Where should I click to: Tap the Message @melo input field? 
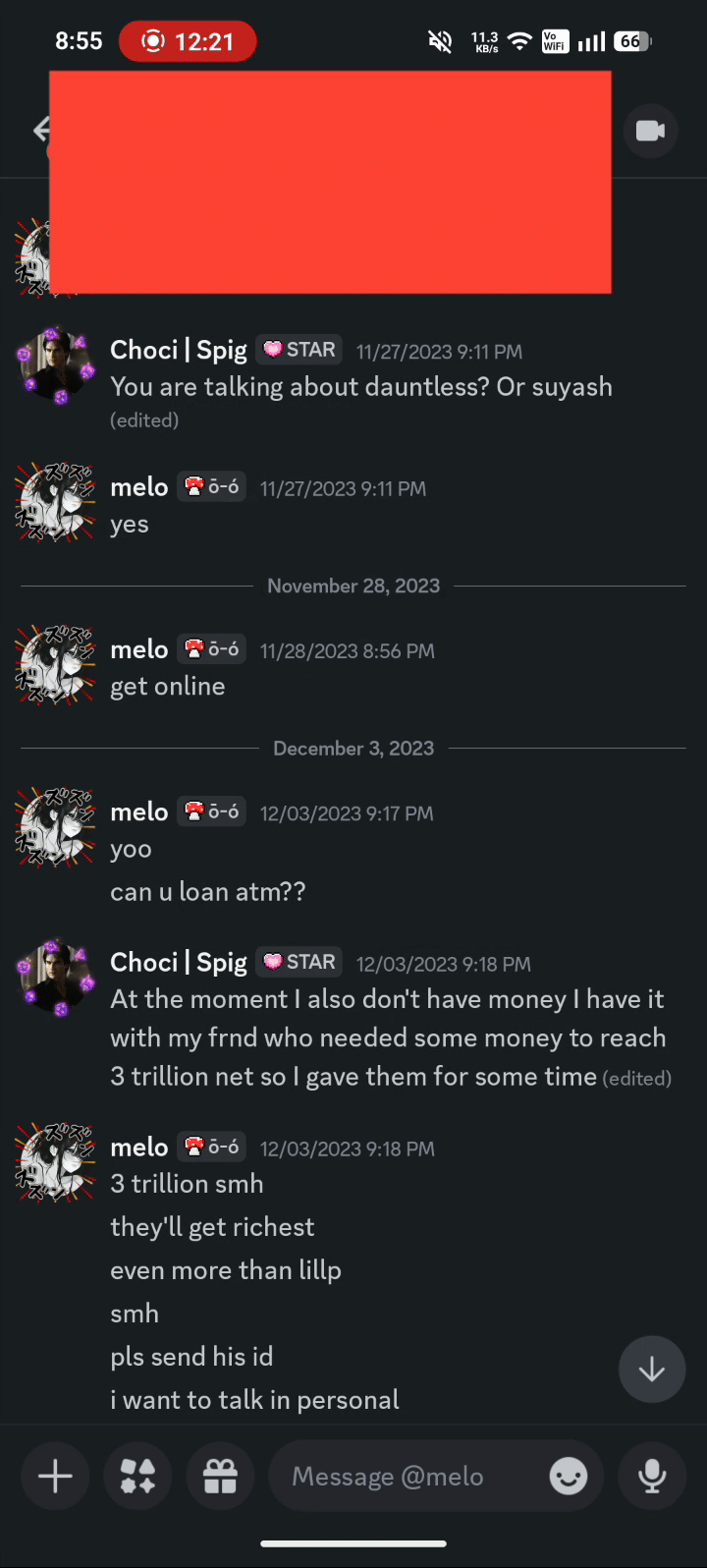(x=412, y=1476)
